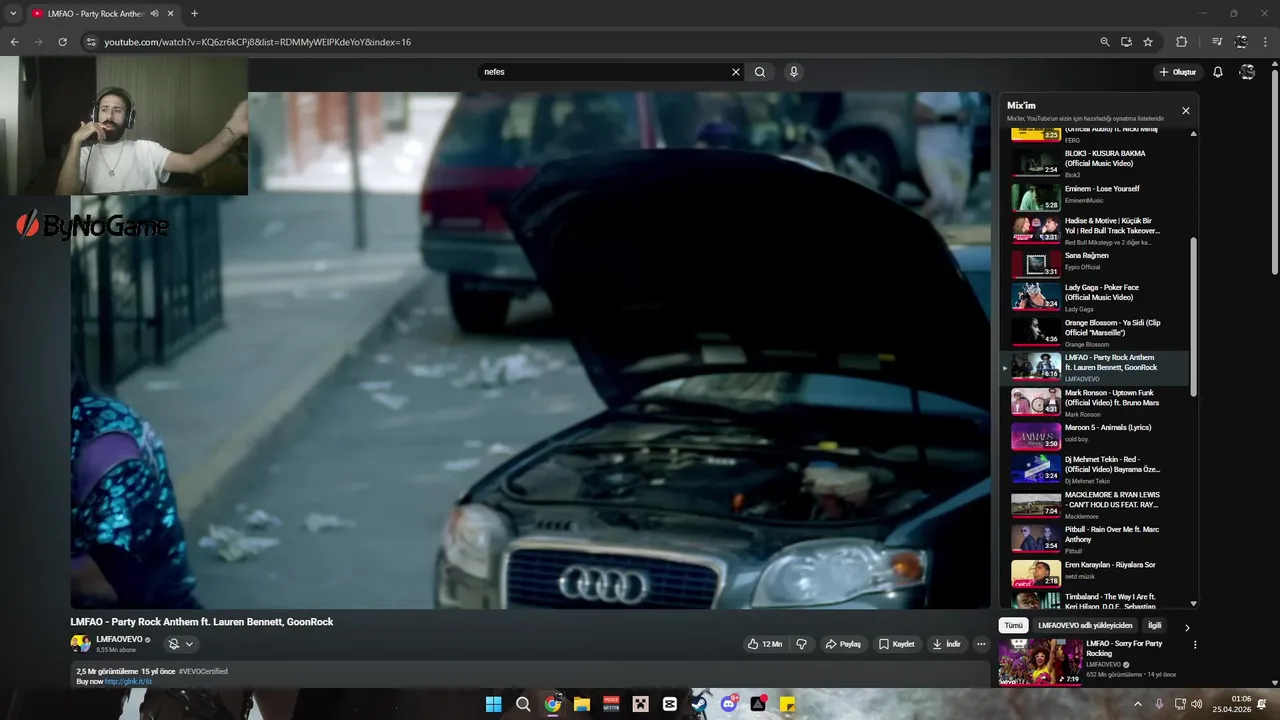
Task: Click the 'Kaydet' save button
Action: tap(897, 644)
